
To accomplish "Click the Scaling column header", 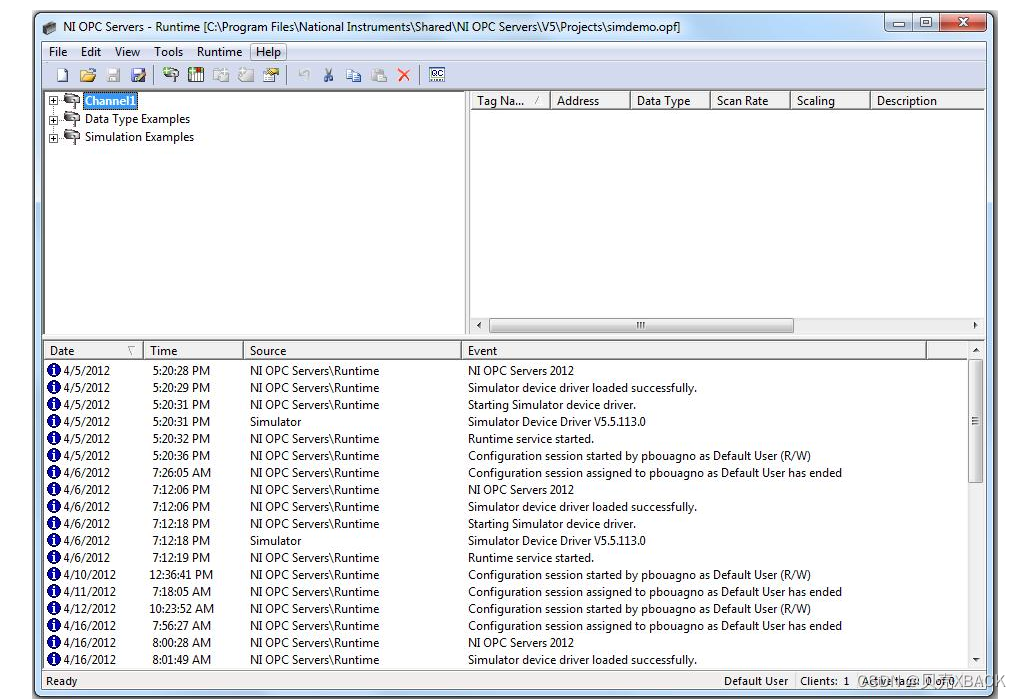I will point(830,100).
